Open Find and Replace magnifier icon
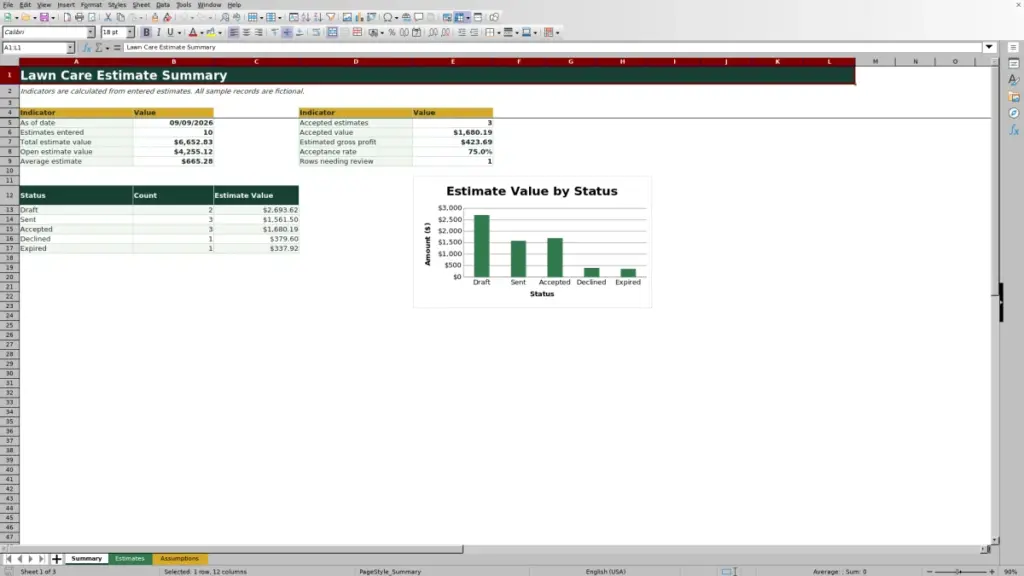 (224, 17)
